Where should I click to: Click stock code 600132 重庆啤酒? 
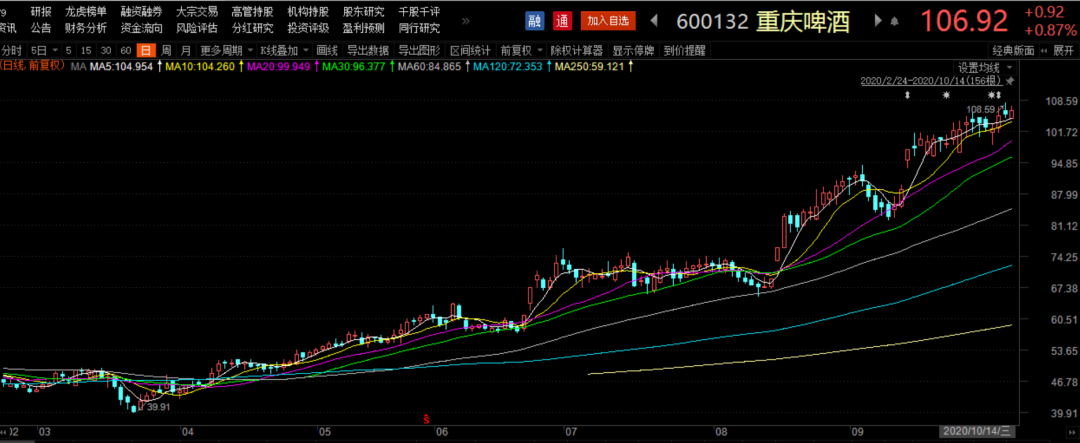click(763, 21)
